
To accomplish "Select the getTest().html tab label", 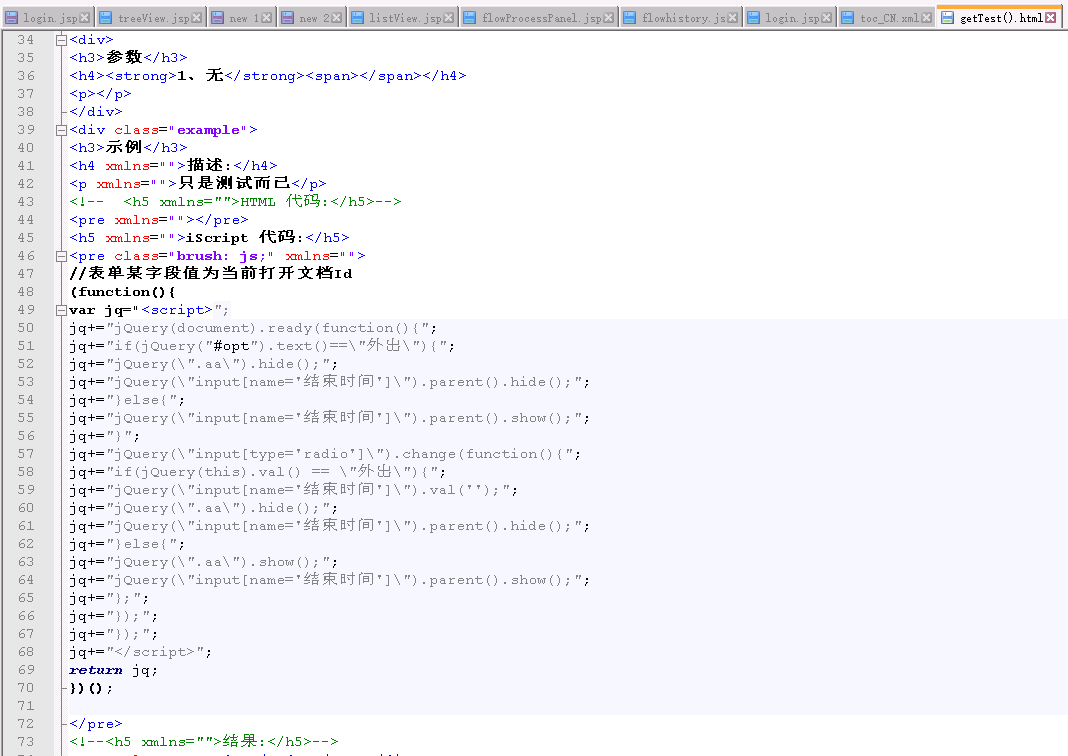I will (1001, 18).
